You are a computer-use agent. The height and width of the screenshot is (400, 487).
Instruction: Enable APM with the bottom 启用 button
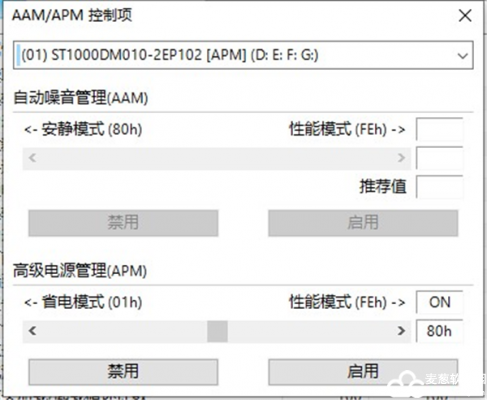point(363,372)
